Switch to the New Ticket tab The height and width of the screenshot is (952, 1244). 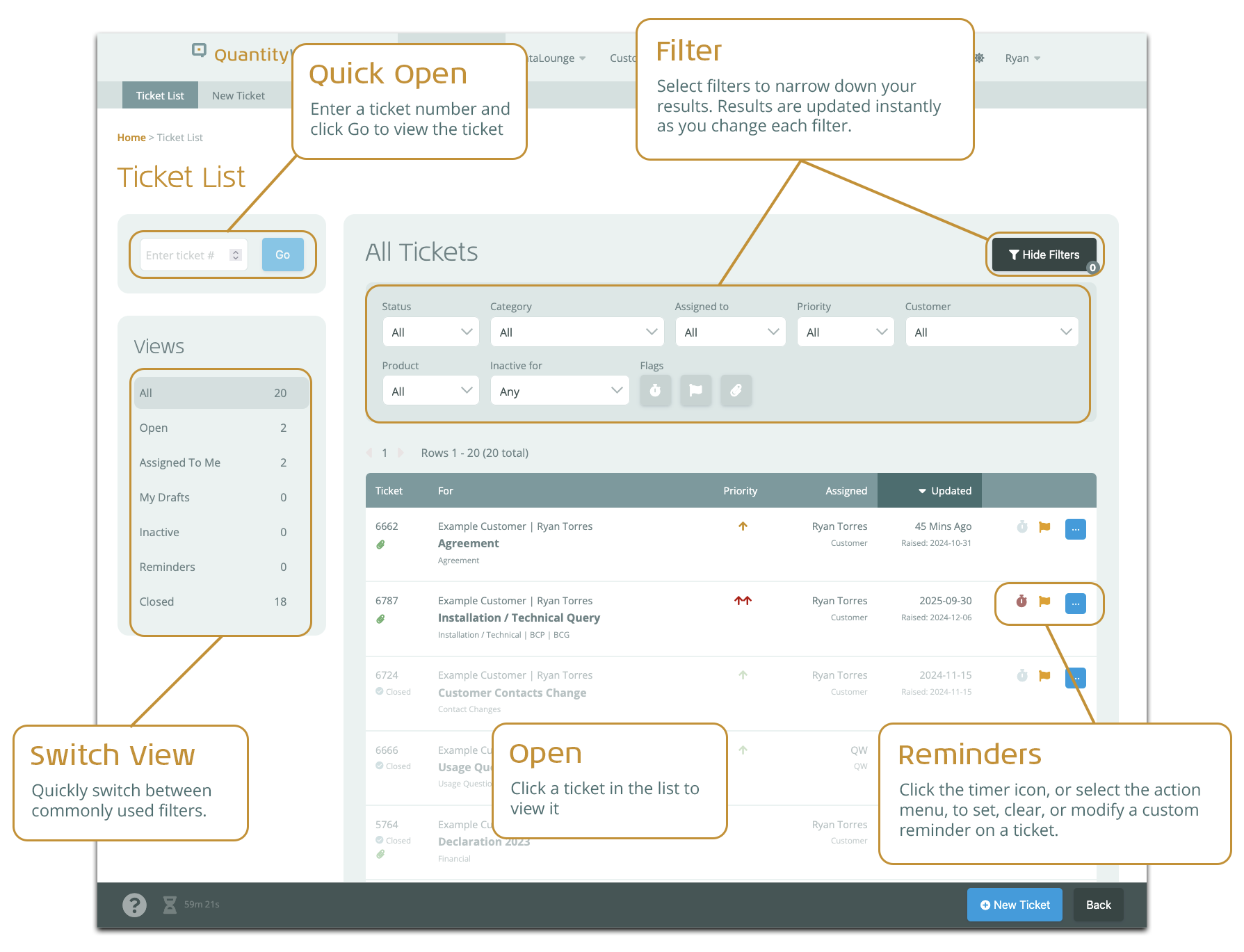(x=238, y=96)
